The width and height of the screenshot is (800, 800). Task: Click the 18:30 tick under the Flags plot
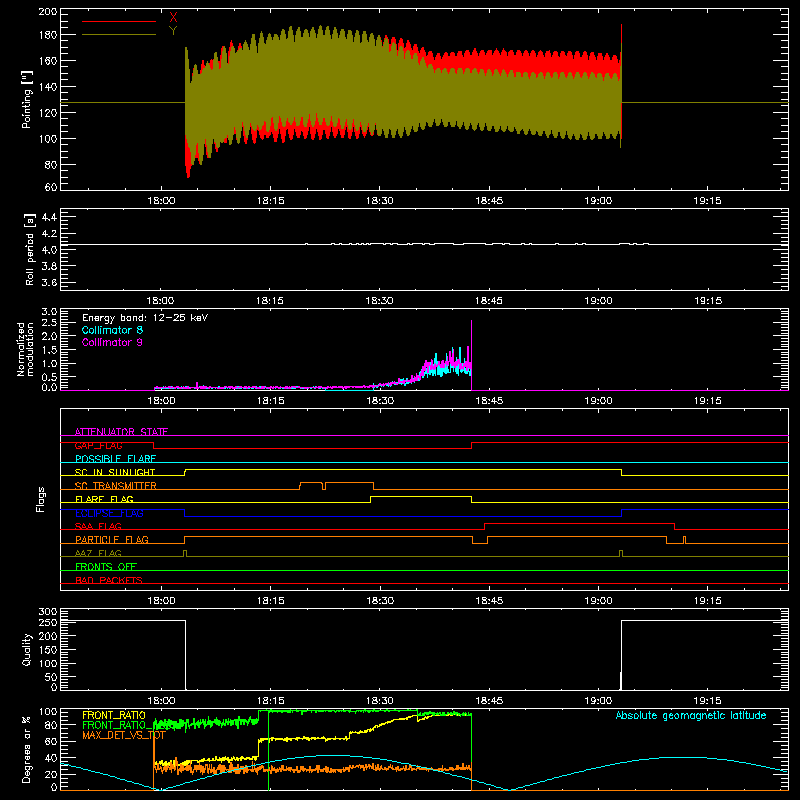380,601
